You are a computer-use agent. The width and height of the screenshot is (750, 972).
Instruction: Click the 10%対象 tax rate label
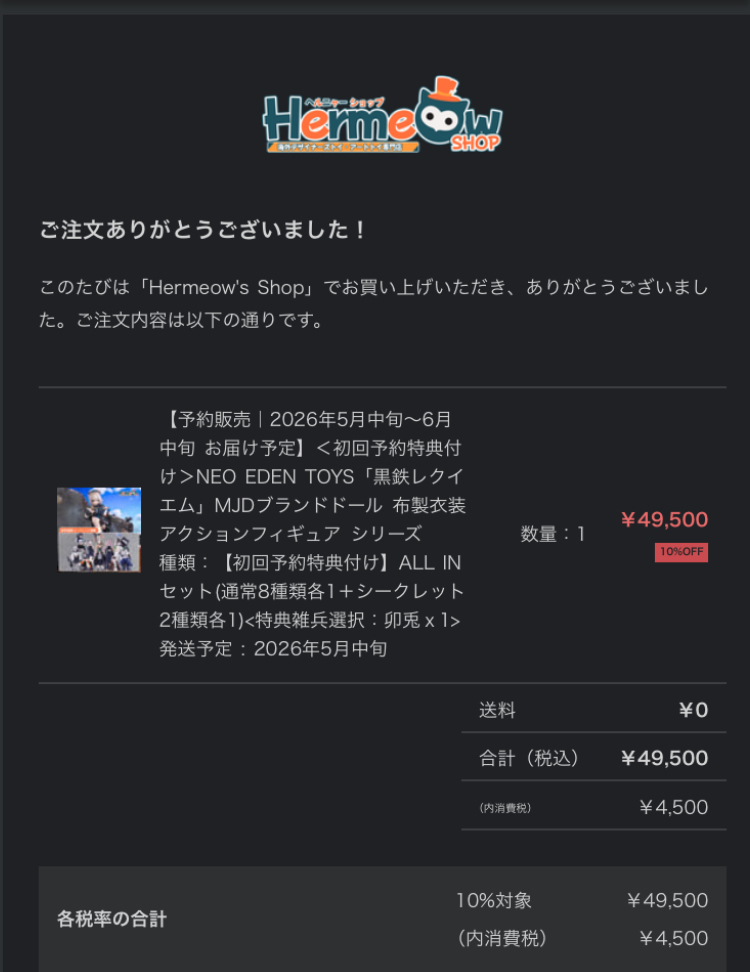click(494, 900)
